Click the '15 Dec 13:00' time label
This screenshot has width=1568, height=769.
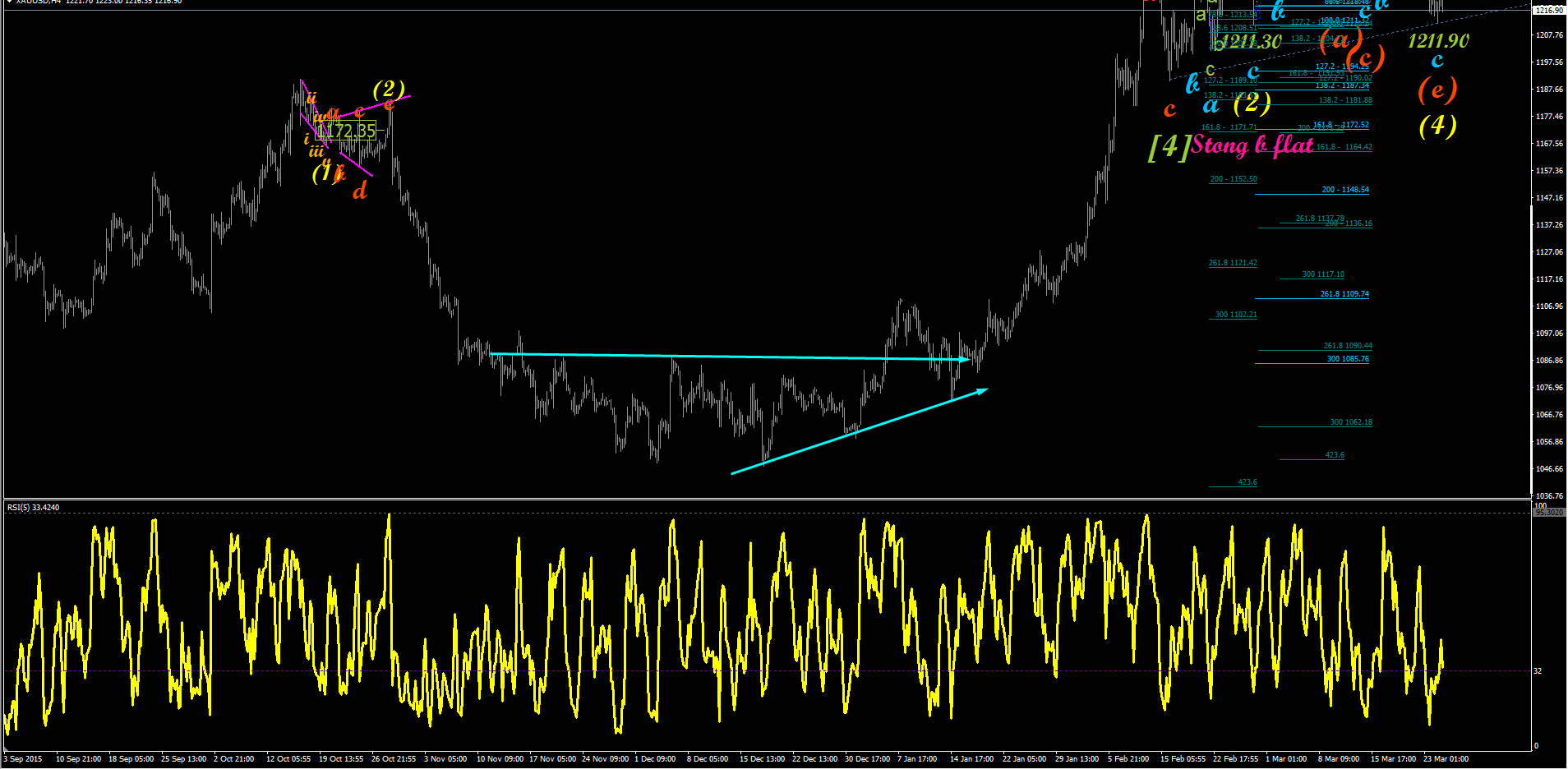(x=762, y=759)
